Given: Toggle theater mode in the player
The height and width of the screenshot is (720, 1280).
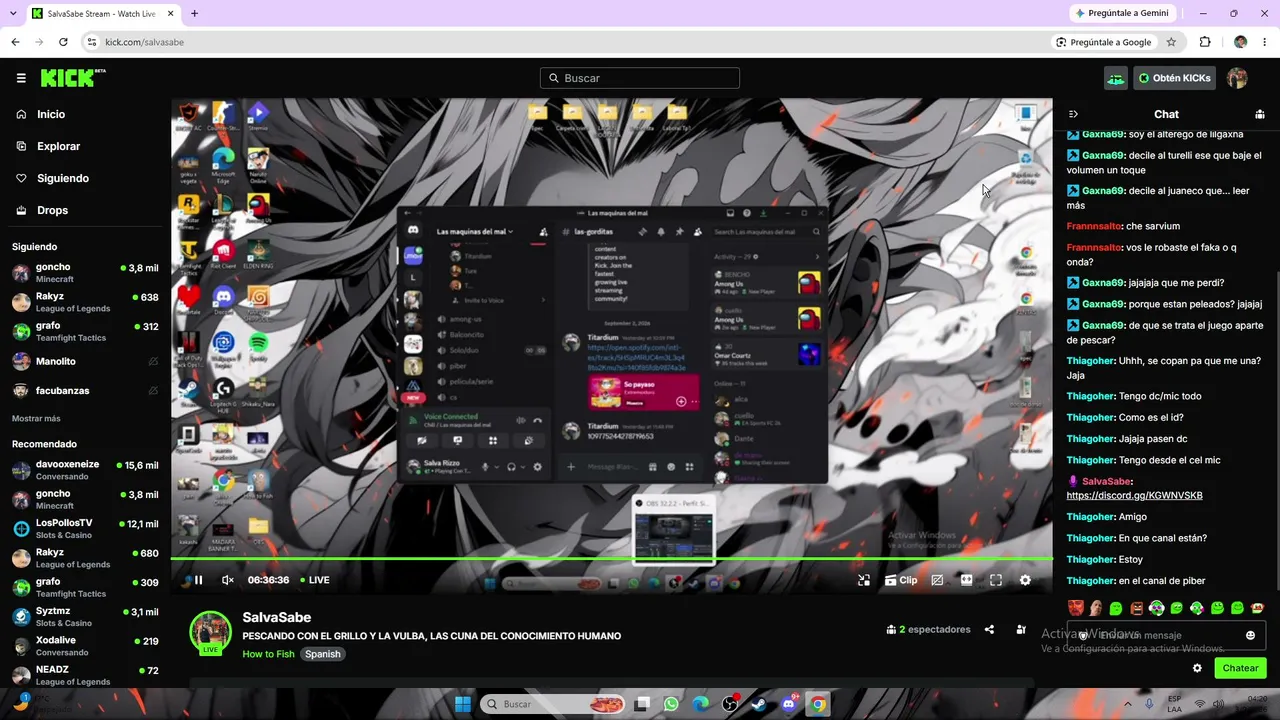Looking at the screenshot, I should (x=966, y=580).
